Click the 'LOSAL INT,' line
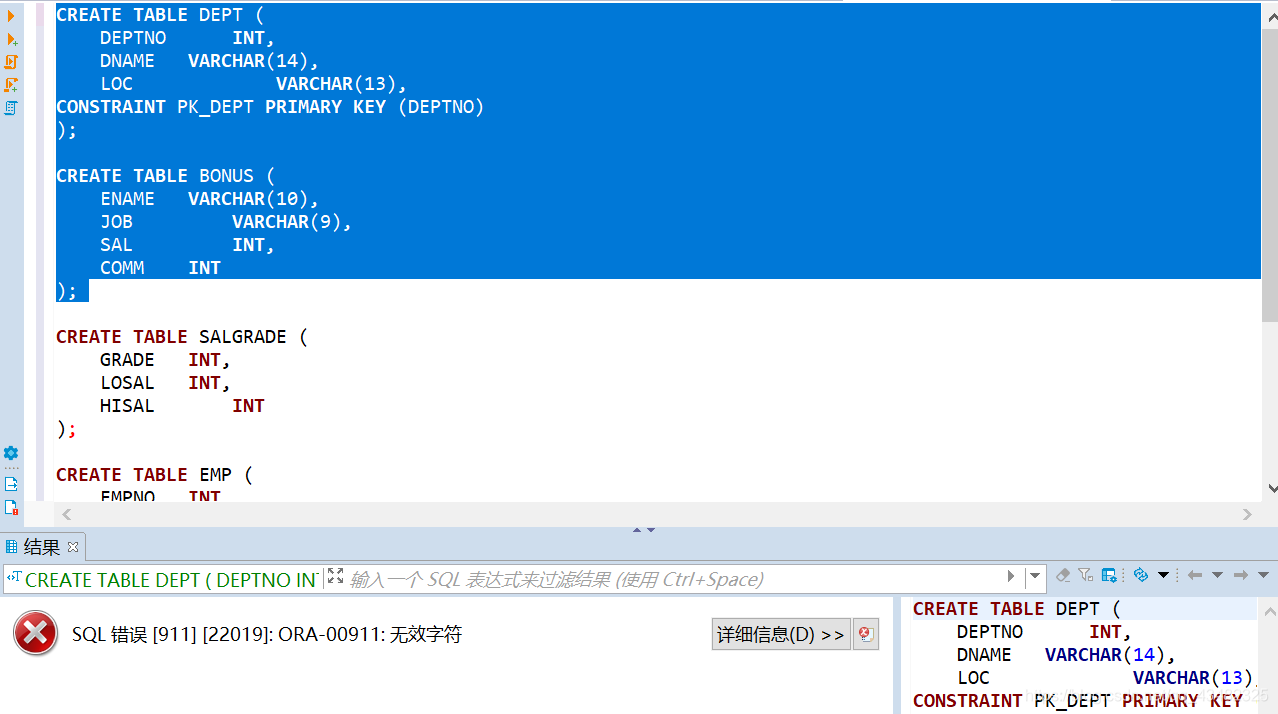Image resolution: width=1278 pixels, height=714 pixels. coord(165,383)
